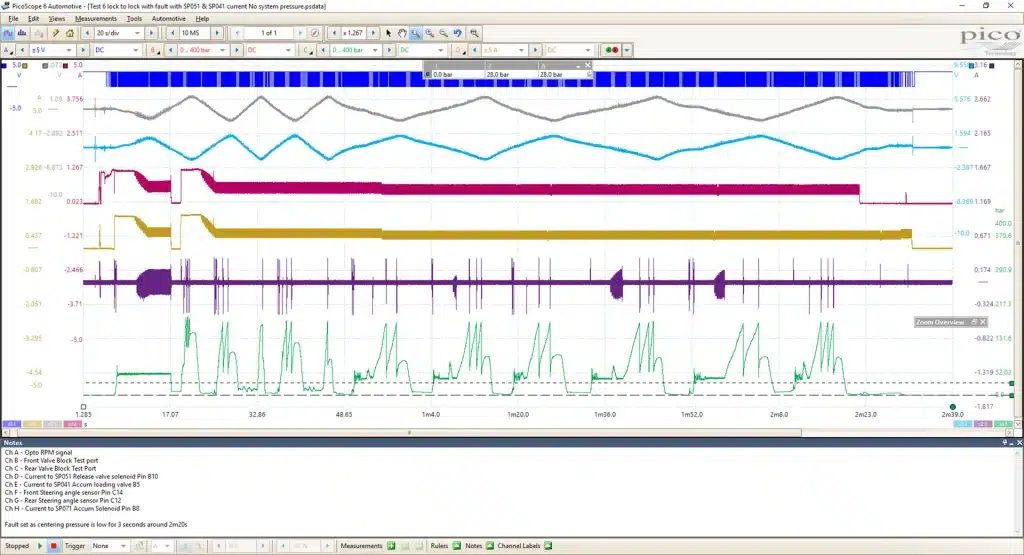Click the undo zoom icon
The image size is (1024, 555).
[x=457, y=33]
